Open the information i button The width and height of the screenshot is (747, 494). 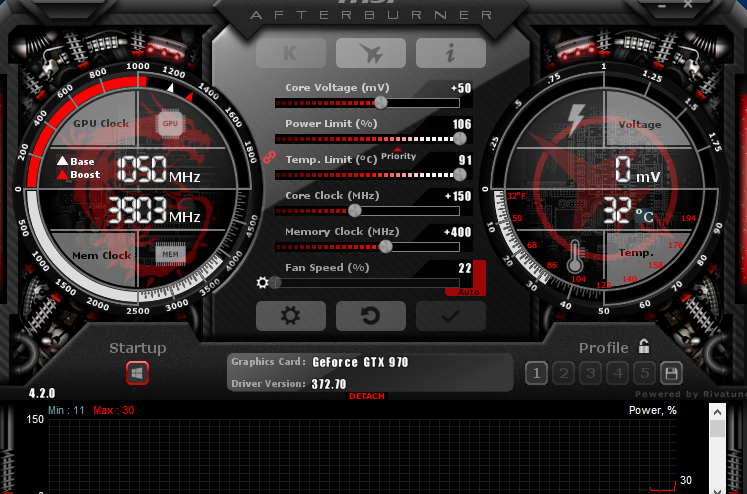451,53
